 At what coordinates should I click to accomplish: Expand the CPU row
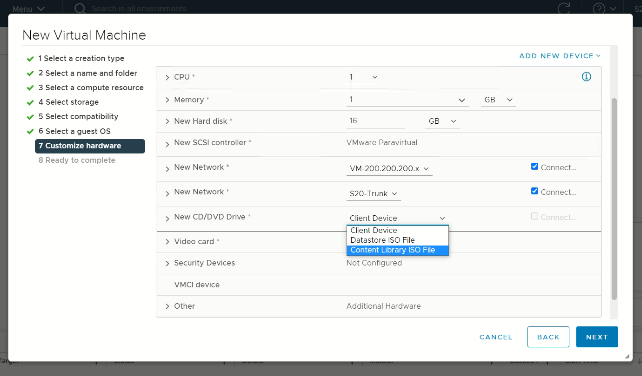(x=167, y=77)
